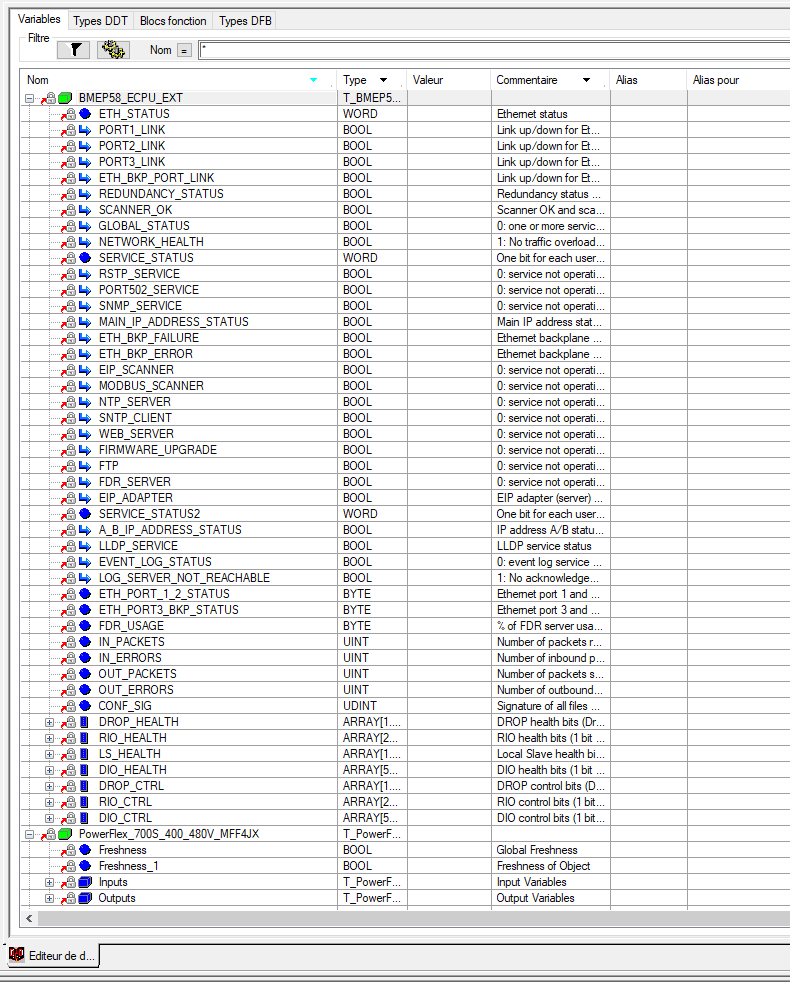790x989 pixels.
Task: Open the Type column filter dropdown
Action: pos(383,80)
